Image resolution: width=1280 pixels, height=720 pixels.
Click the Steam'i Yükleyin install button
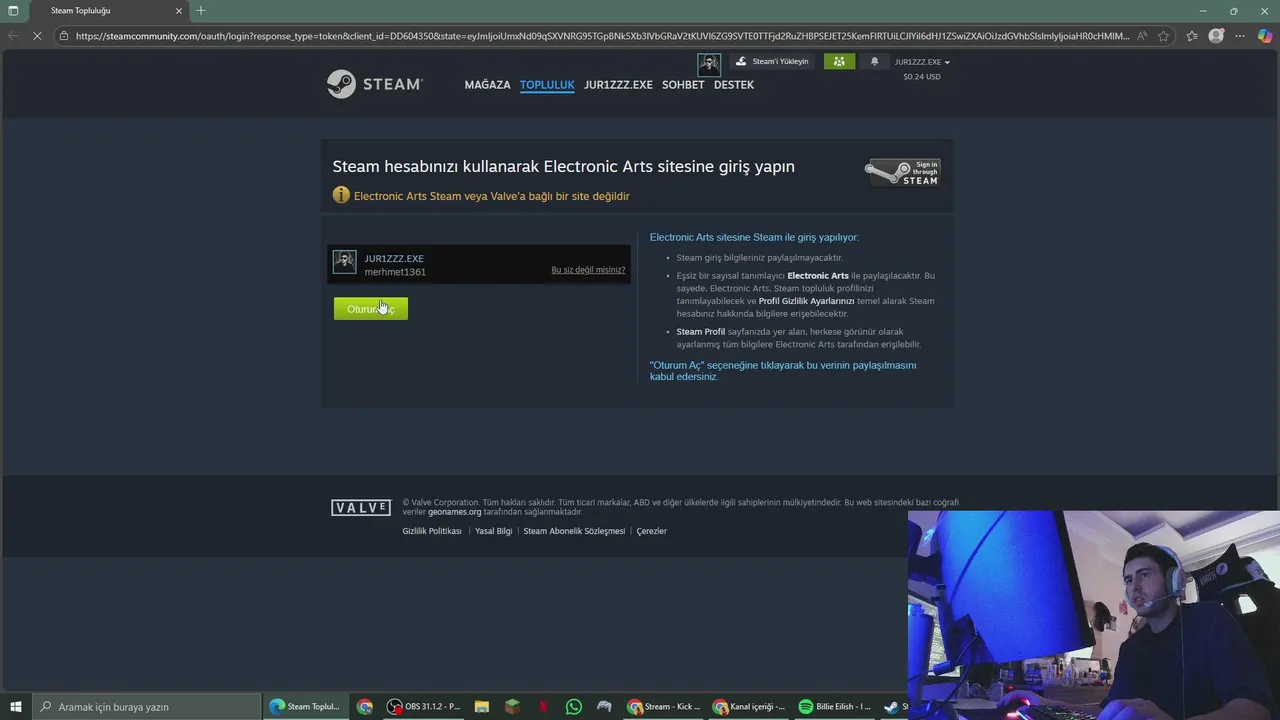tap(772, 61)
